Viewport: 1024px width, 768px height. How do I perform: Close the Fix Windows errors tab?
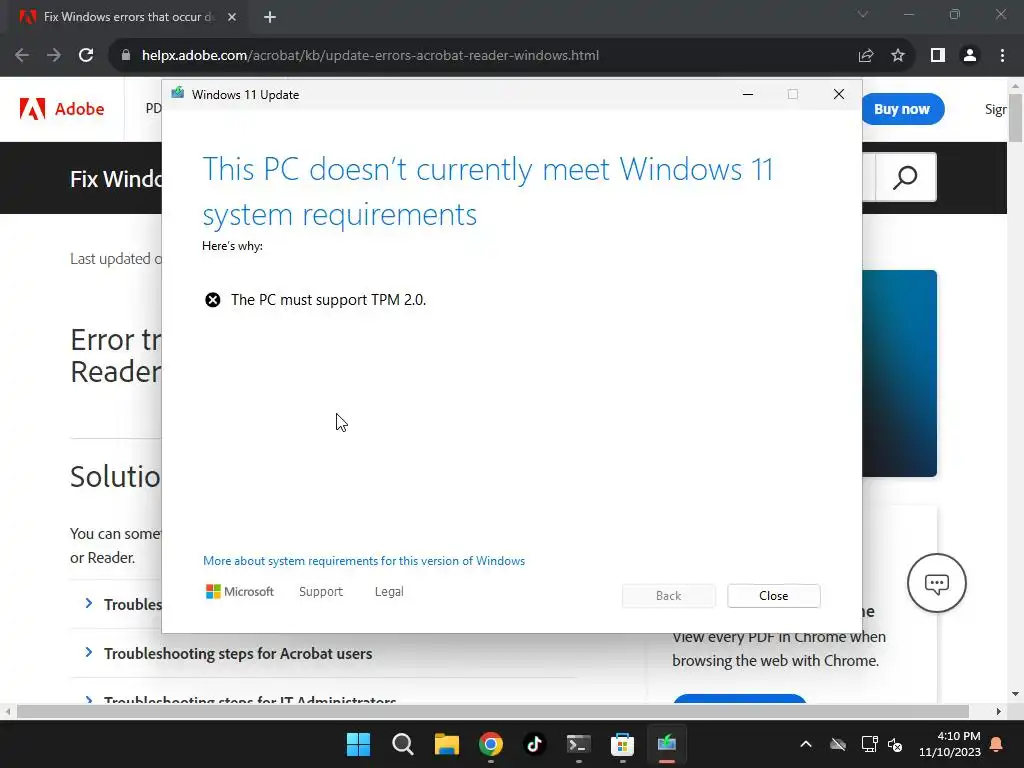click(232, 17)
